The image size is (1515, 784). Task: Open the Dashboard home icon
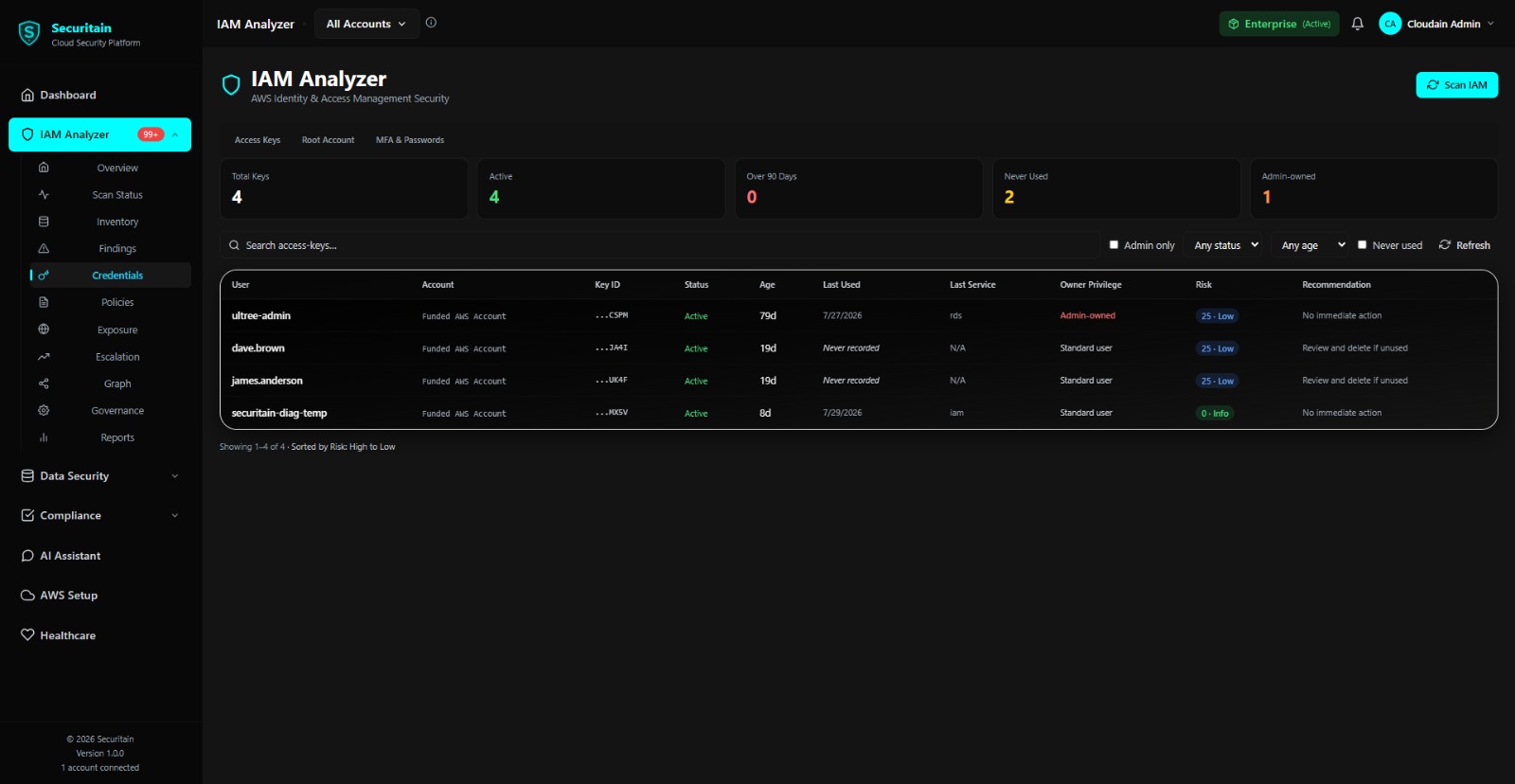pyautogui.click(x=27, y=95)
